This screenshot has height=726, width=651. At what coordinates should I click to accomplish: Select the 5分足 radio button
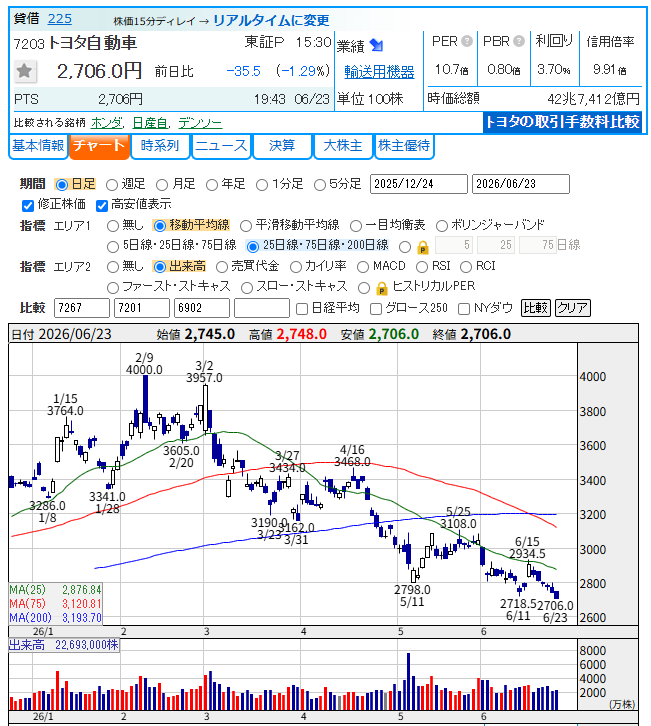tap(319, 185)
